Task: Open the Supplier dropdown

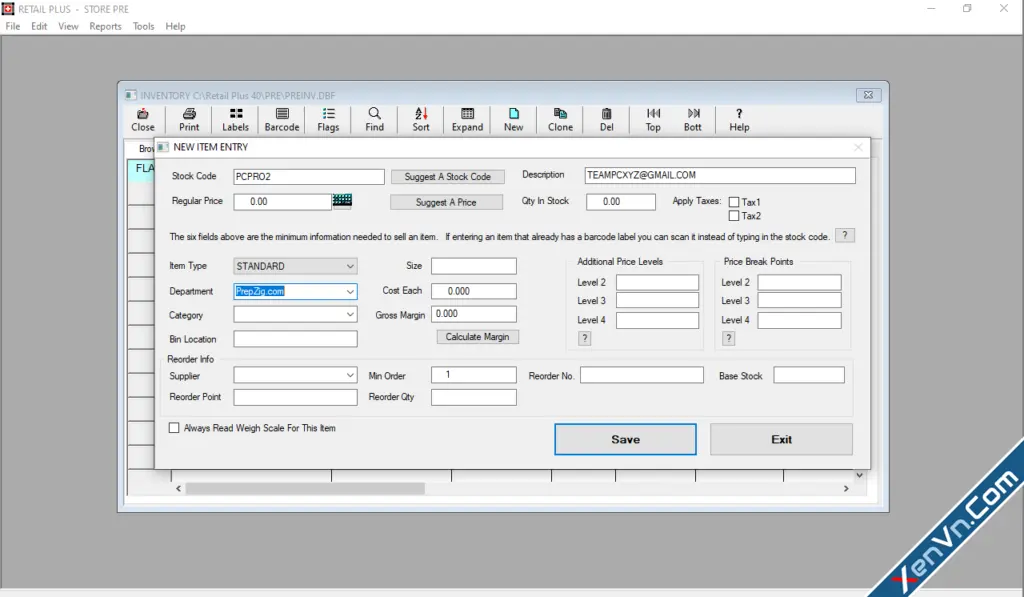Action: [x=350, y=375]
